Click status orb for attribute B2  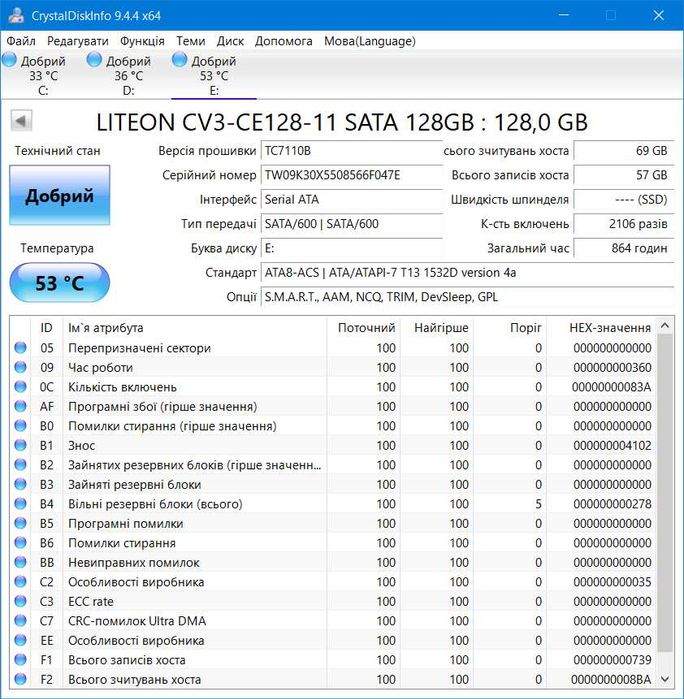21,465
